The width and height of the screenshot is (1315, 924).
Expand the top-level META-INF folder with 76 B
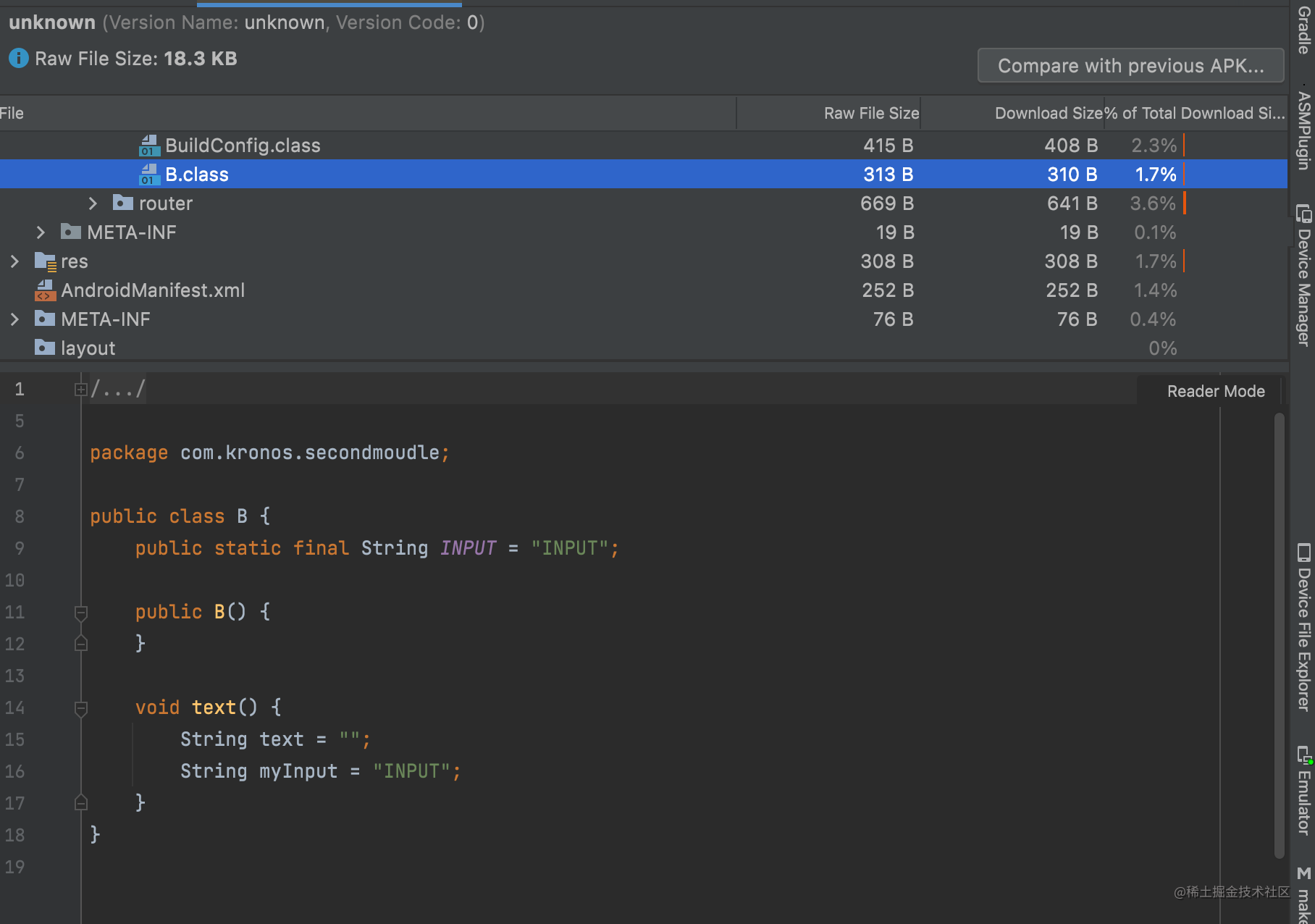(x=14, y=319)
